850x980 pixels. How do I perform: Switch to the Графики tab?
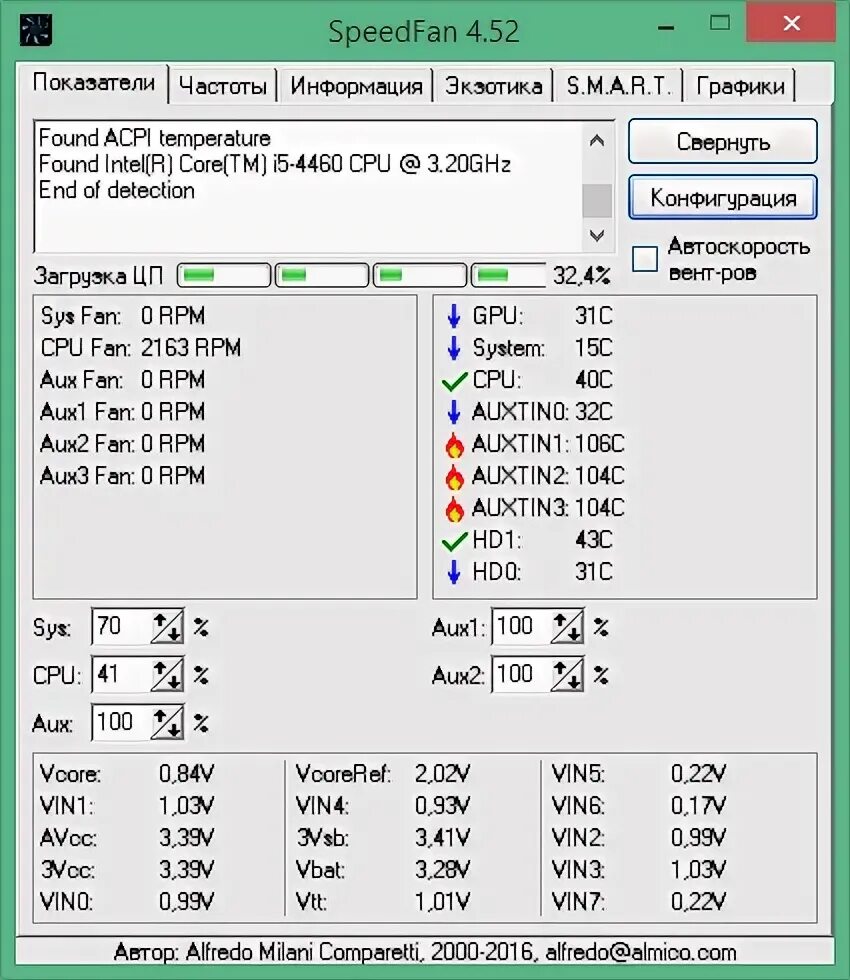(x=740, y=86)
